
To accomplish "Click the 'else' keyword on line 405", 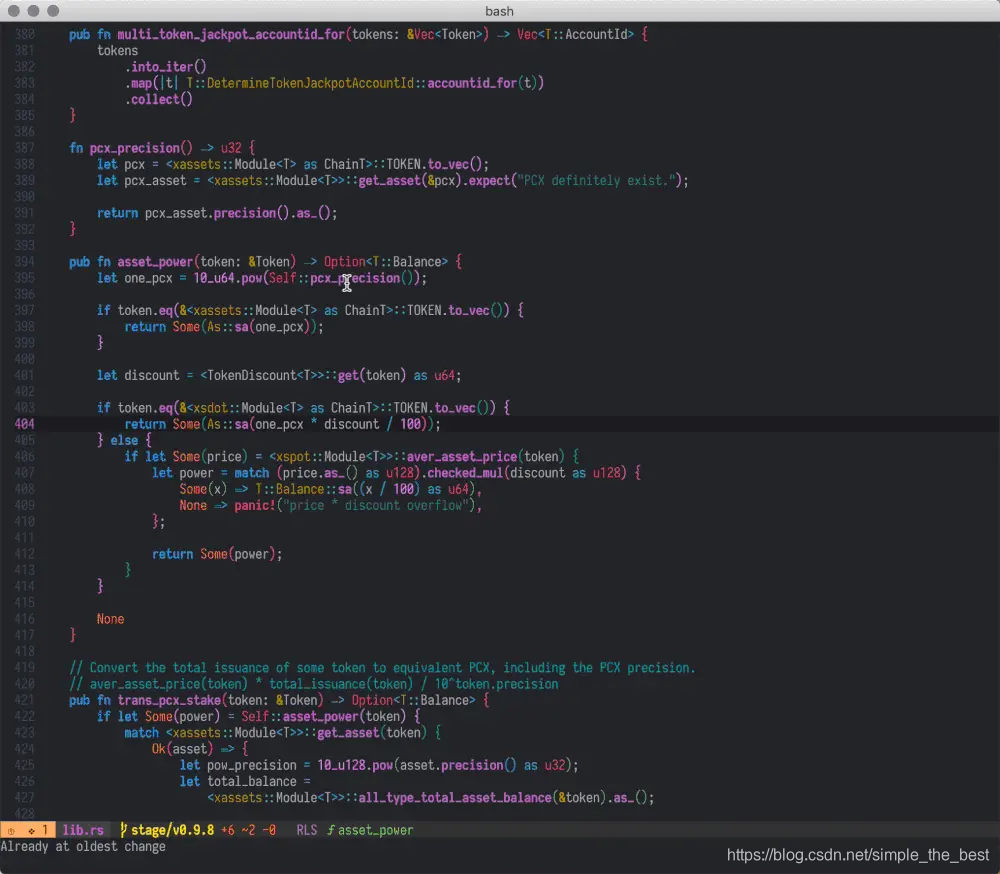I will [x=124, y=440].
